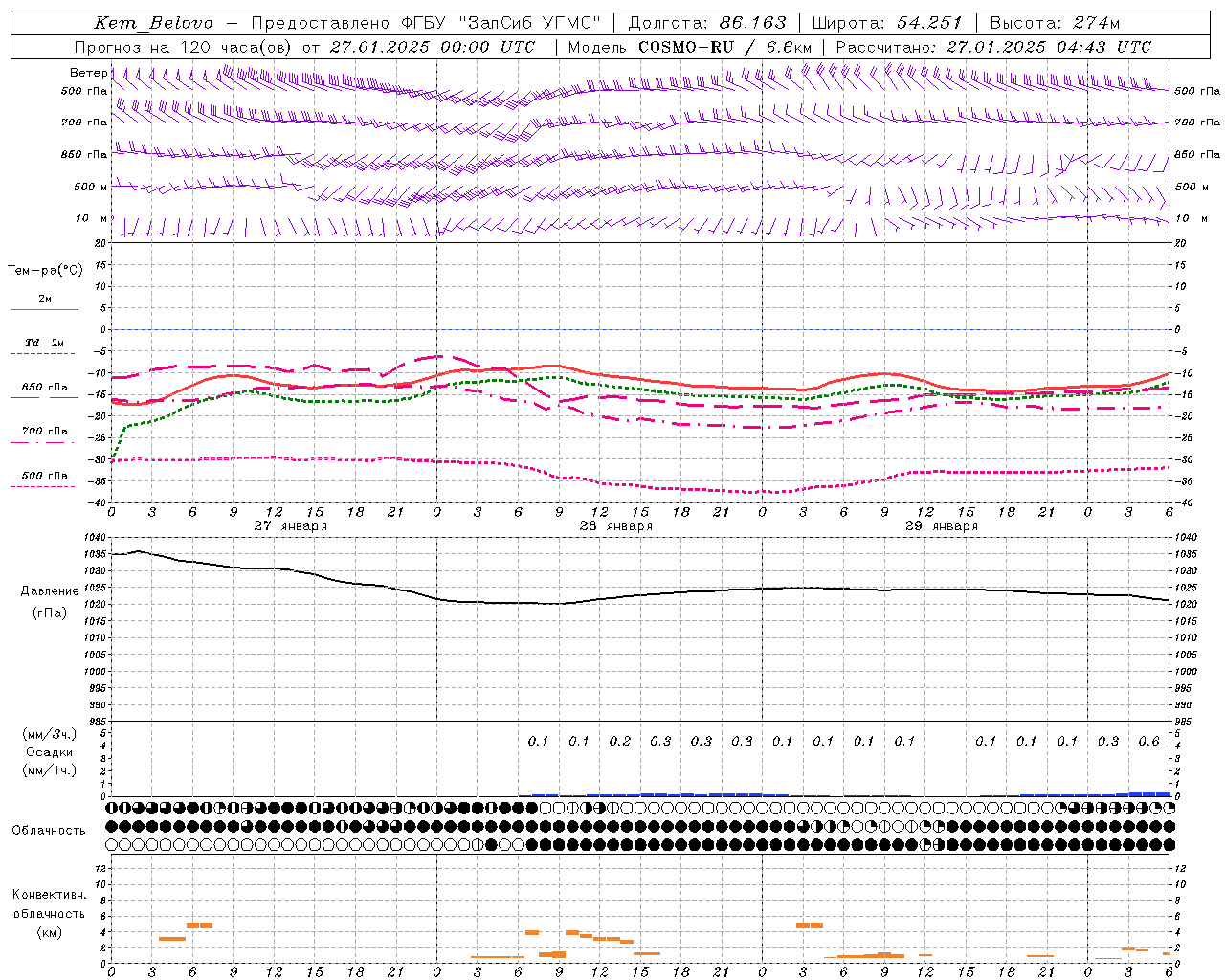Click the Широта: 54.251 value
The height and width of the screenshot is (980, 1225).
tap(887, 23)
